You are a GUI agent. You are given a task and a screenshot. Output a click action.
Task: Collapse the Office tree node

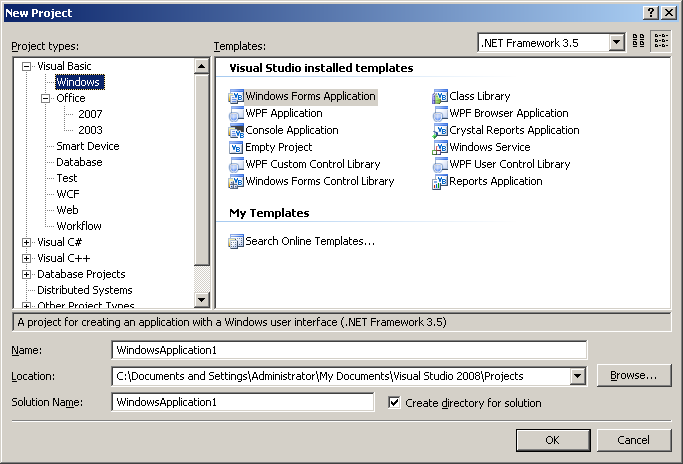46,98
